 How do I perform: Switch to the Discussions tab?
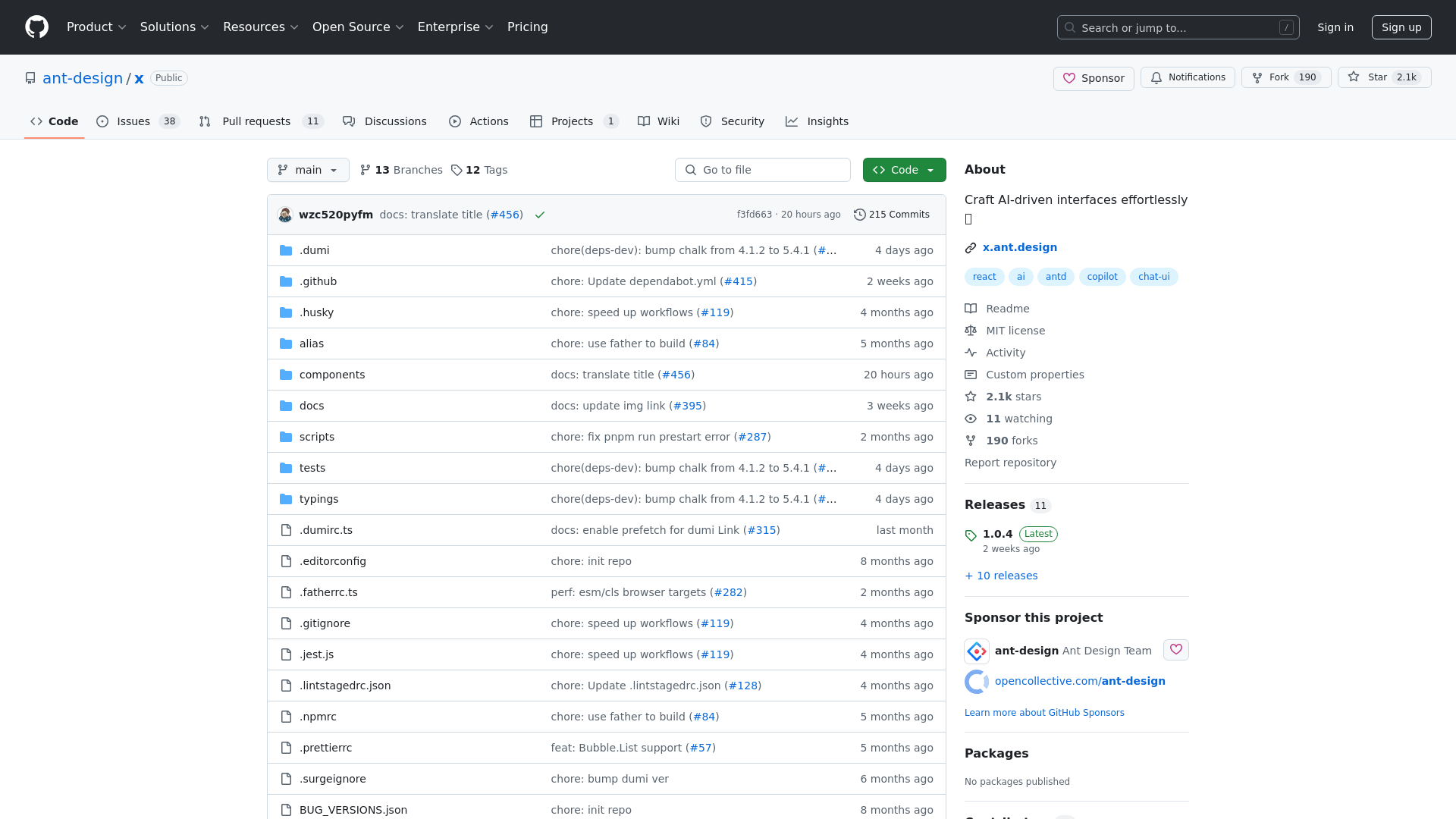coord(384,121)
